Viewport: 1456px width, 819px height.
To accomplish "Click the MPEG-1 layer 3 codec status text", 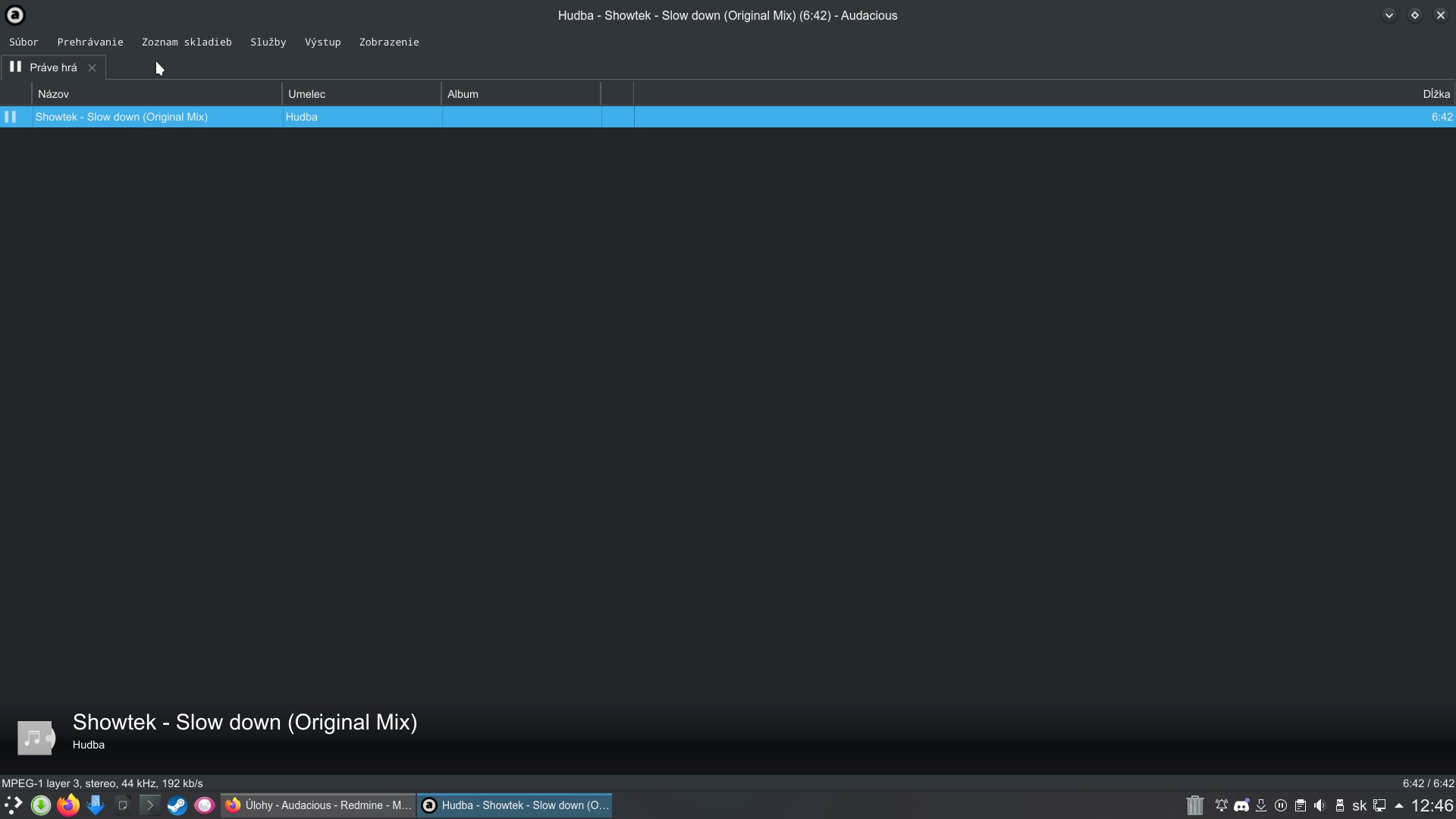I will pyautogui.click(x=102, y=783).
